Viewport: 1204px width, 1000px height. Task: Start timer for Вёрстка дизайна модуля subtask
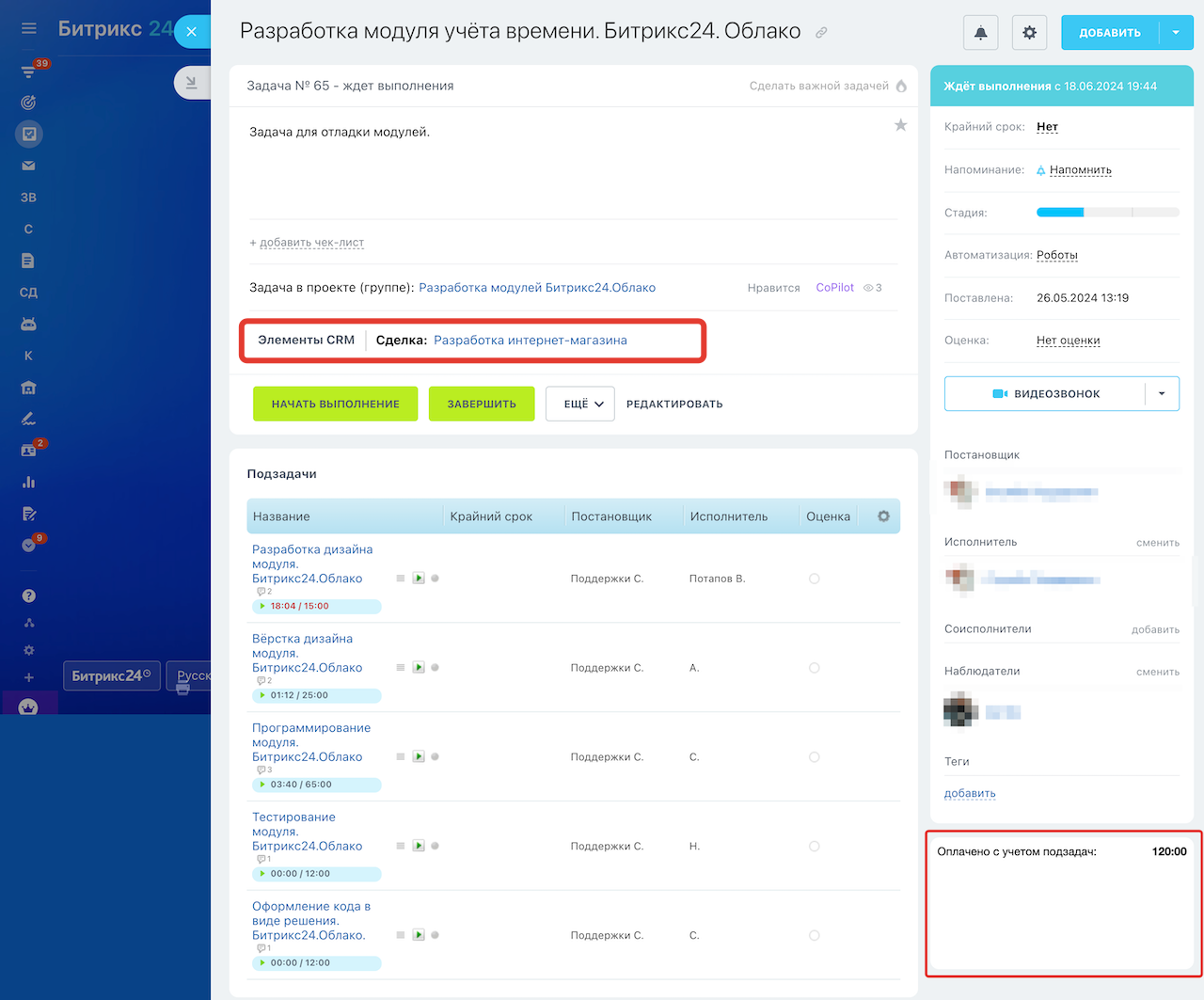[x=419, y=668]
